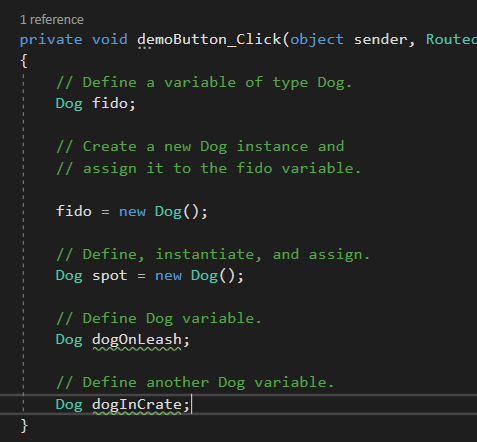Select the 'spot' variable name

pos(110,276)
